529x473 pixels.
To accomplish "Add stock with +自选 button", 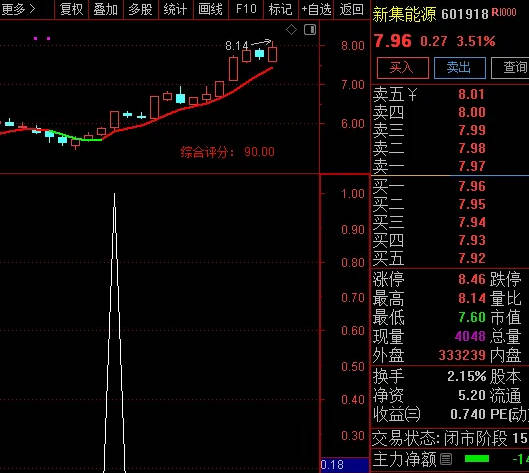I will pos(316,9).
